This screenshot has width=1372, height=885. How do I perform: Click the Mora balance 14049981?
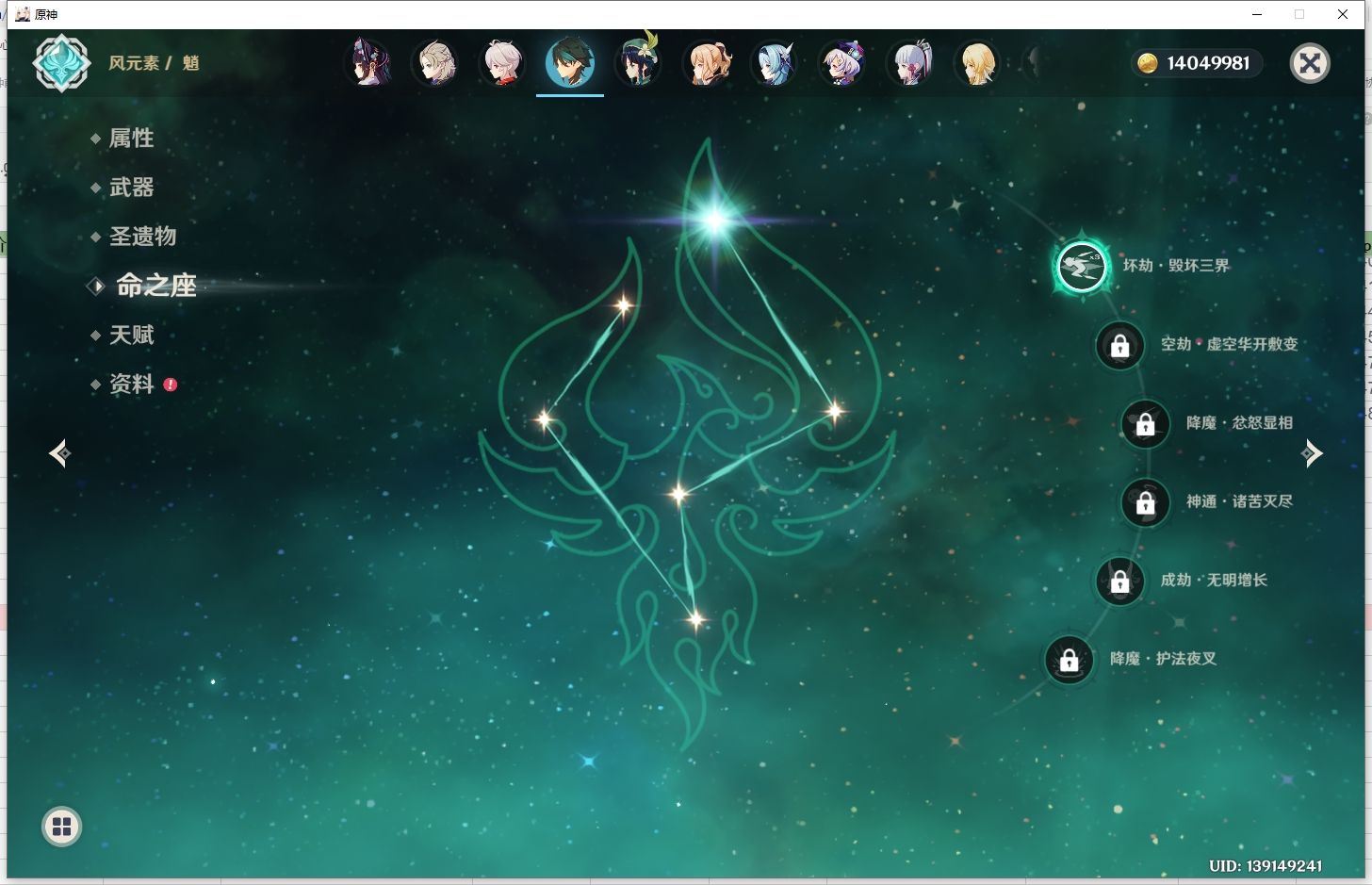click(x=1208, y=63)
